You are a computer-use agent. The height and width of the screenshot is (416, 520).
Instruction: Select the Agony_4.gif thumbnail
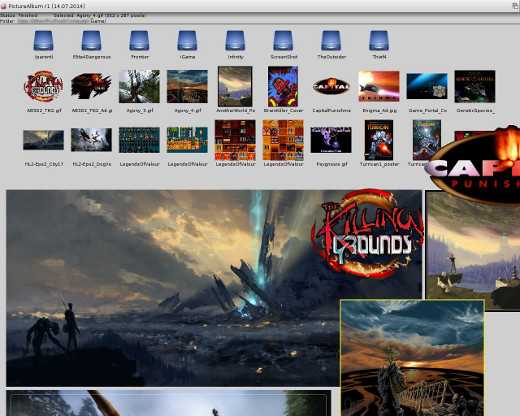187,86
